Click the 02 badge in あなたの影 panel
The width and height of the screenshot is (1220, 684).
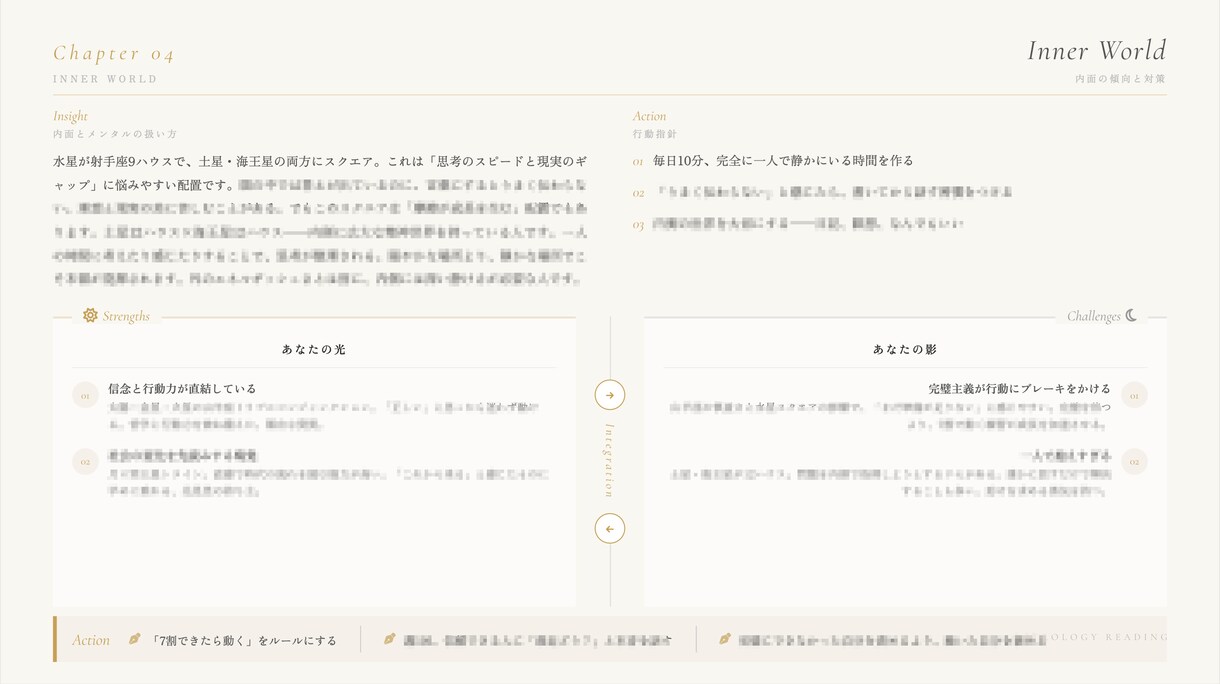pyautogui.click(x=1134, y=462)
